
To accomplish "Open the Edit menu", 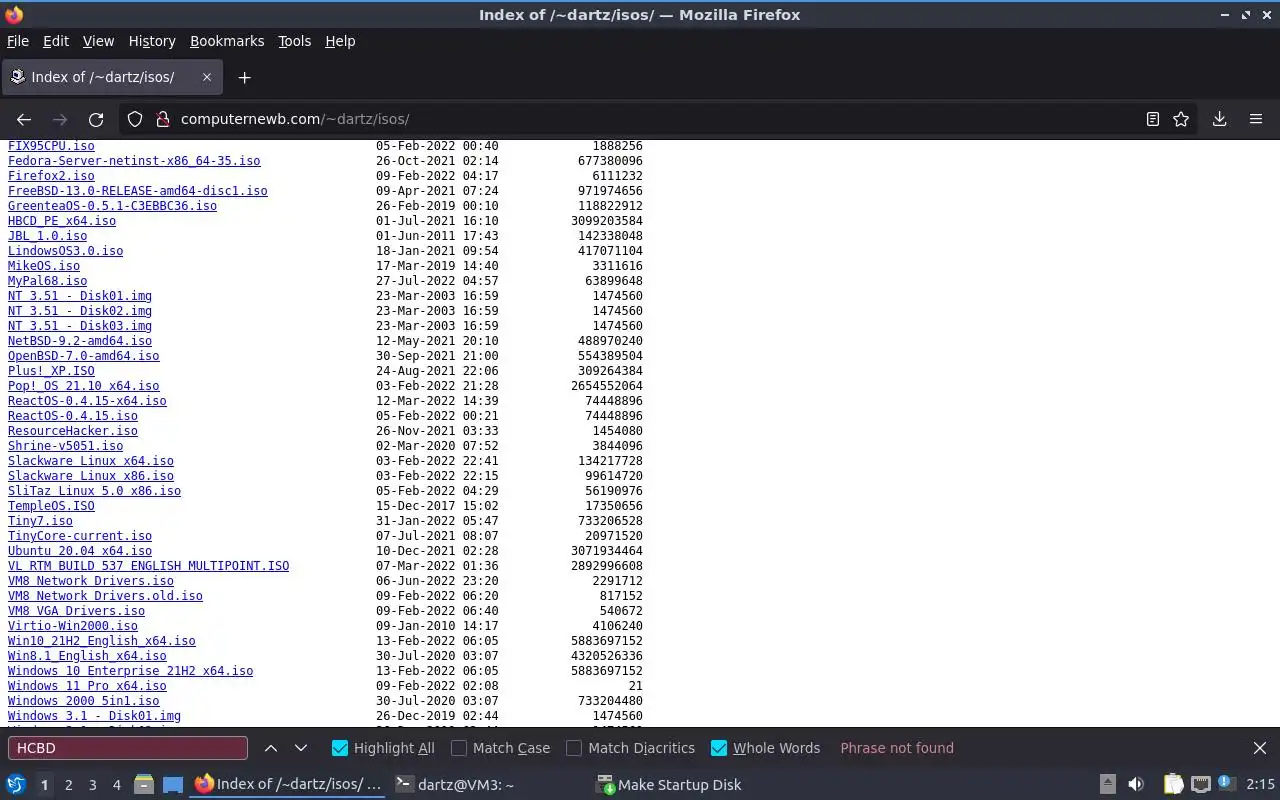I will point(56,41).
